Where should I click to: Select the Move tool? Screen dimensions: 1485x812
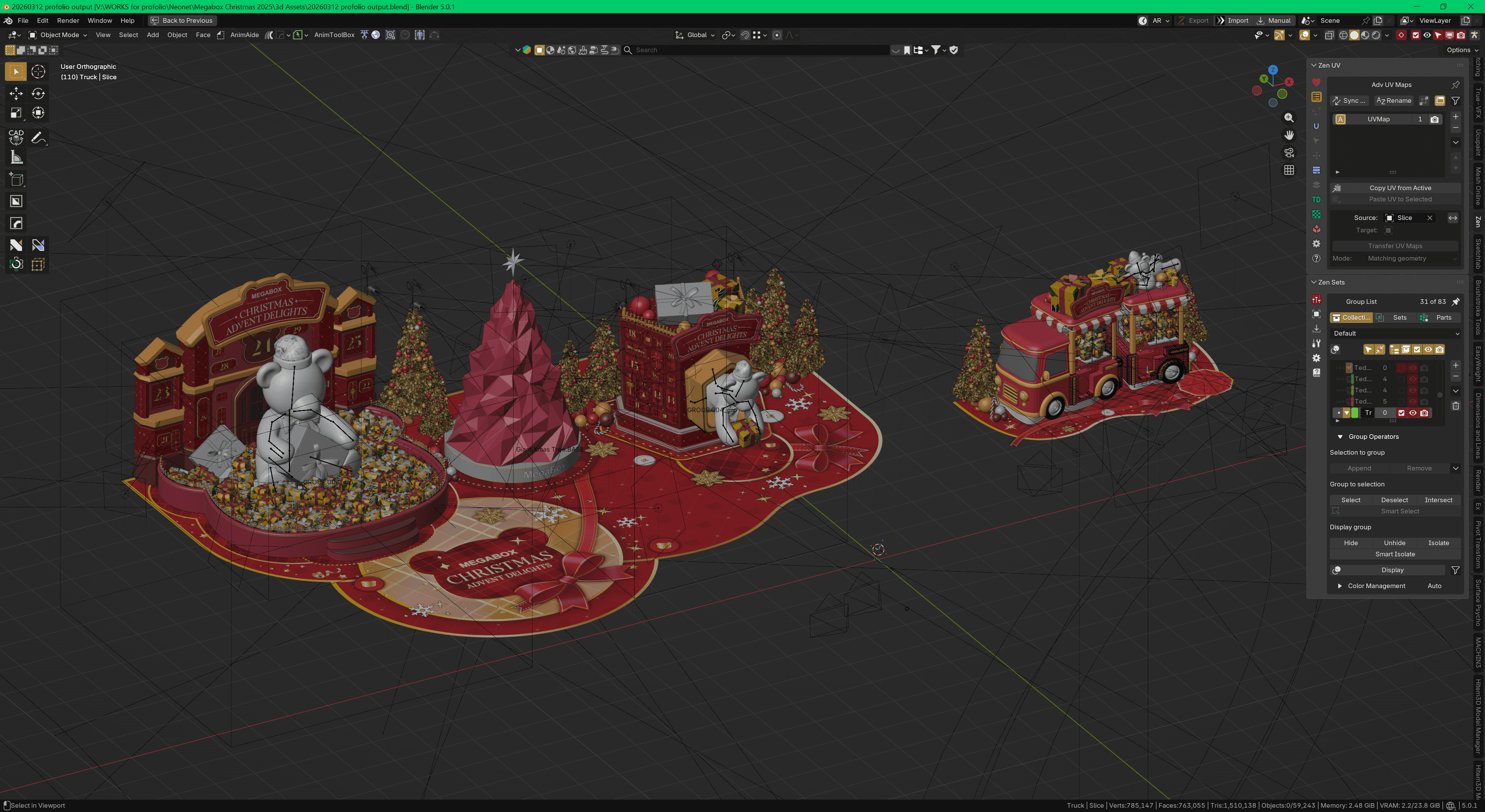click(16, 93)
